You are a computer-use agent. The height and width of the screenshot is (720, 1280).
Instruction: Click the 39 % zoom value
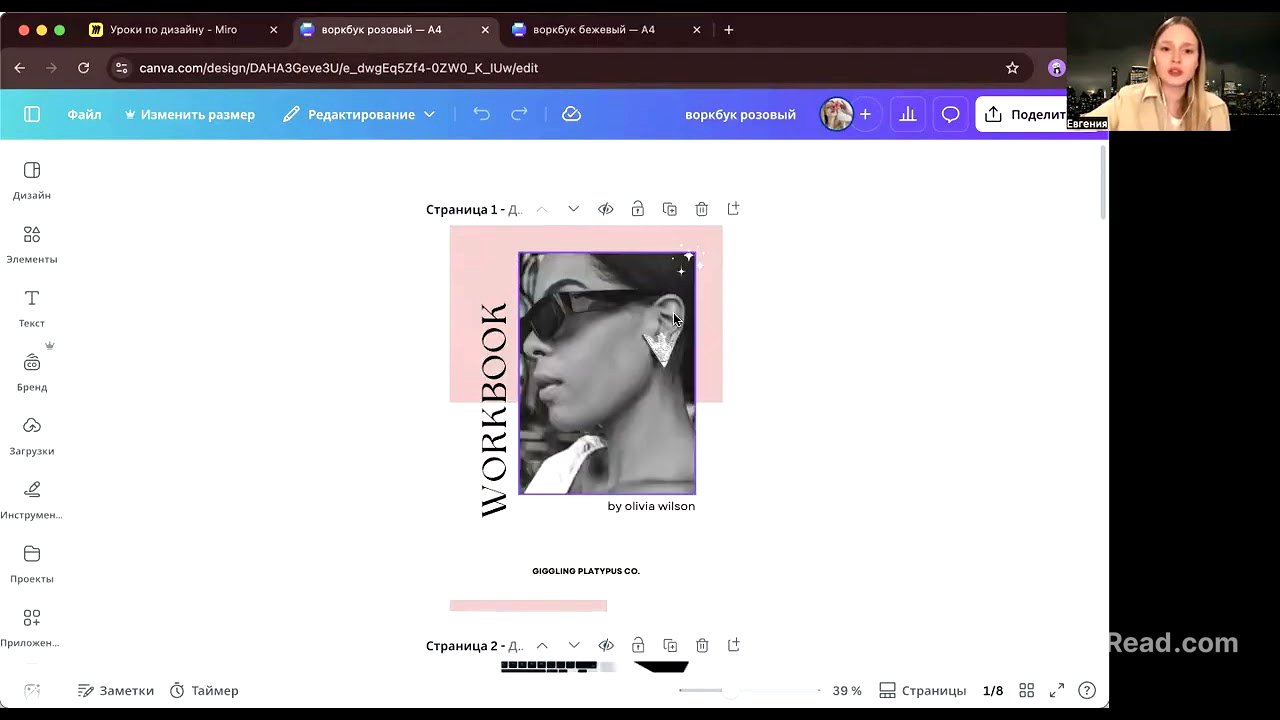847,691
